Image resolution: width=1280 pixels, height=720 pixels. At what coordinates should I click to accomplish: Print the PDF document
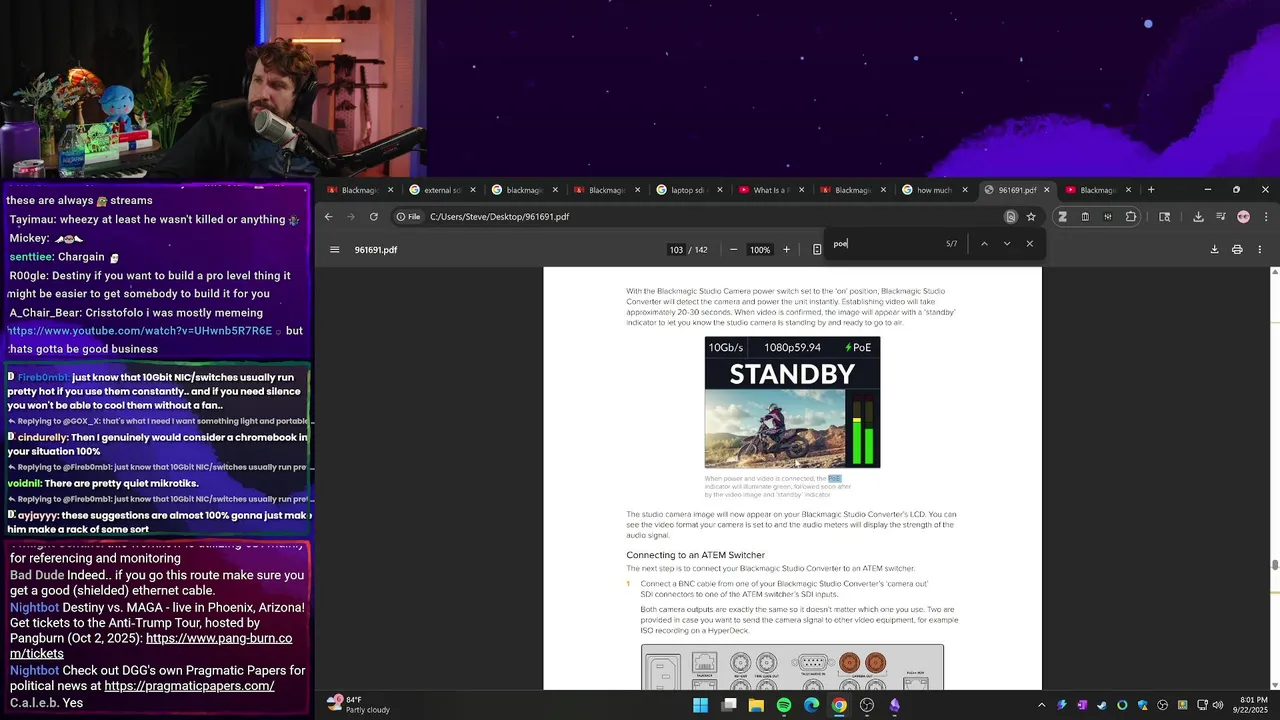[1237, 250]
